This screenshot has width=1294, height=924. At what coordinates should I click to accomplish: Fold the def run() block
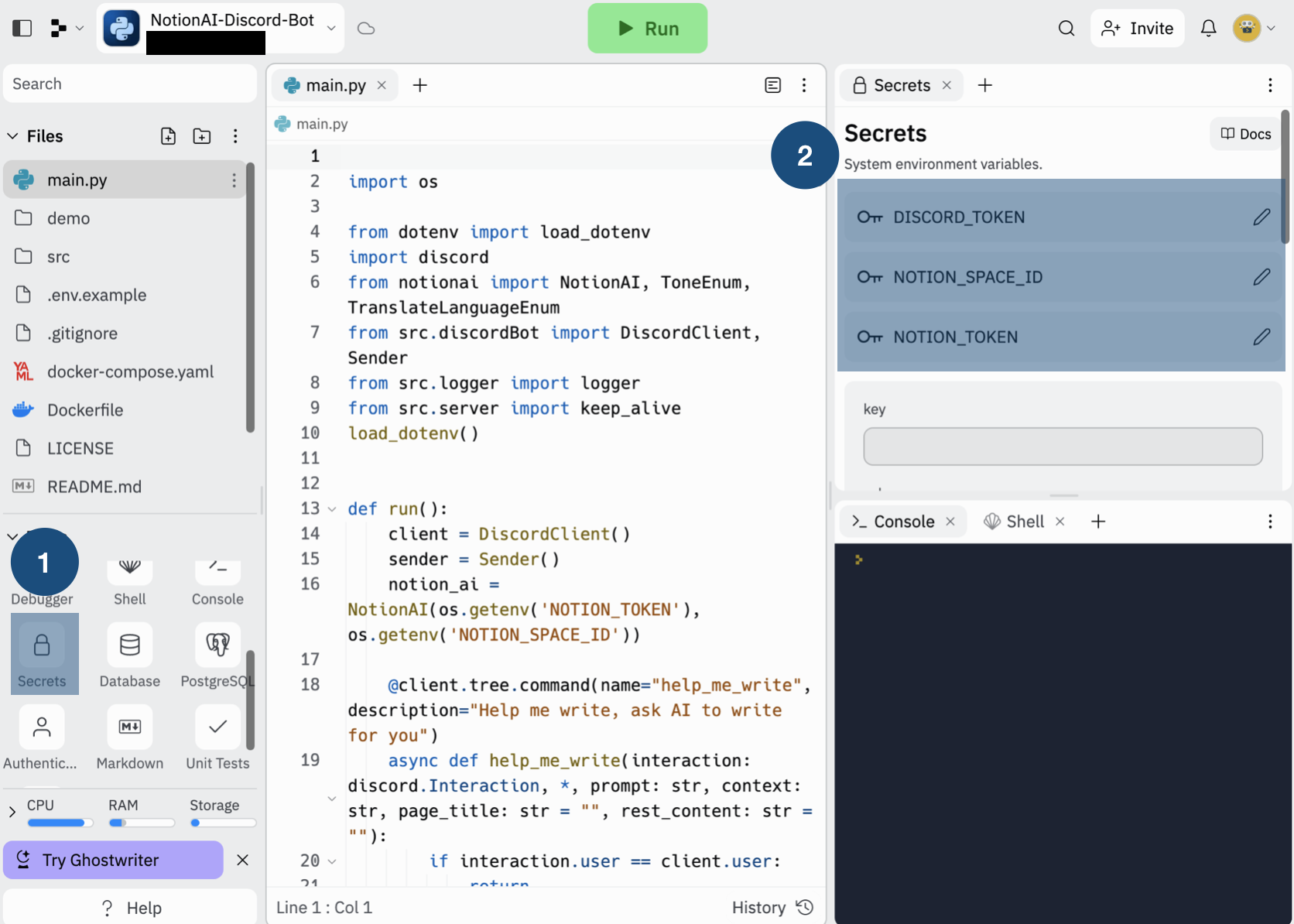332,509
